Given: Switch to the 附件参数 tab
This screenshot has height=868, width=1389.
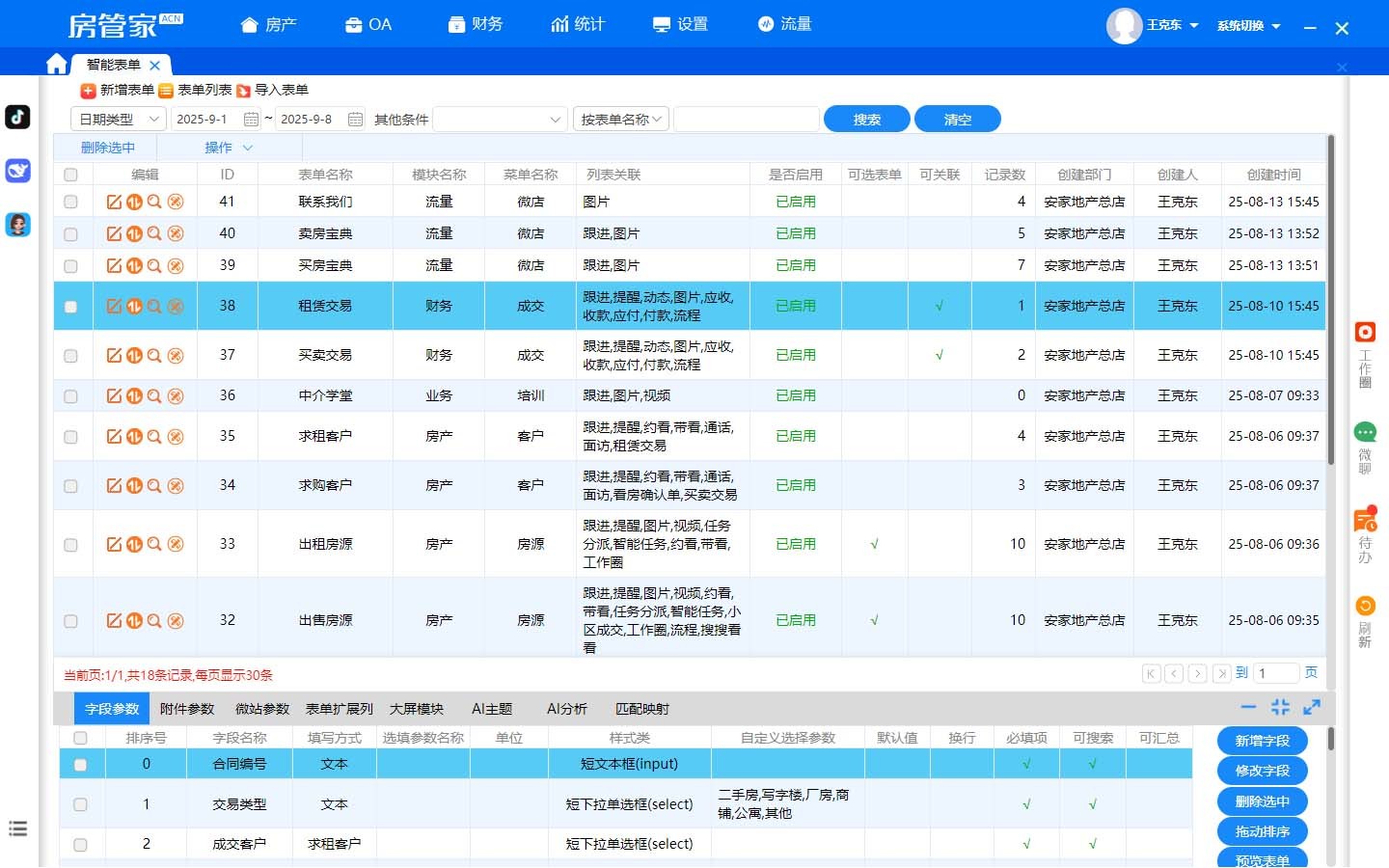Looking at the screenshot, I should tap(187, 709).
